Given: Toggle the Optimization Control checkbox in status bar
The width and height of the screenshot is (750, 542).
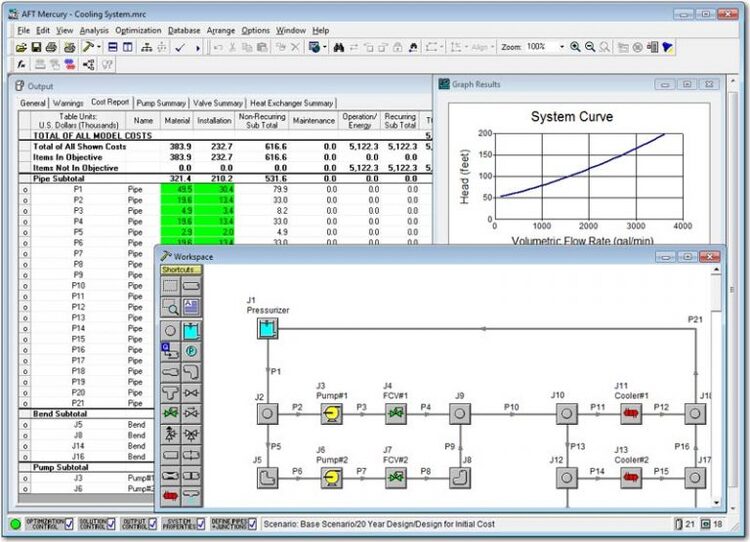Looking at the screenshot, I should coord(71,524).
